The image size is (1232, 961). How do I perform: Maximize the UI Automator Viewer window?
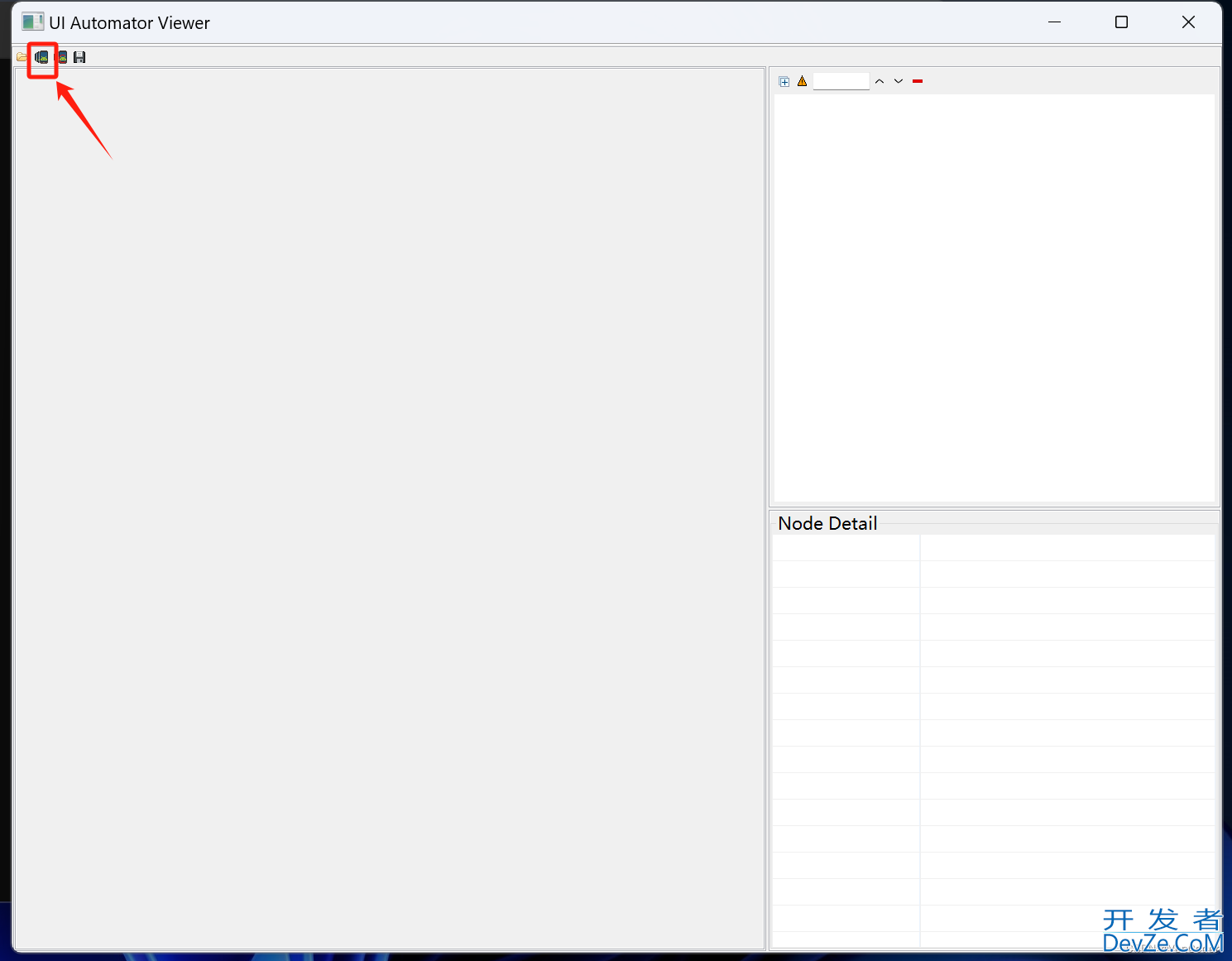(x=1121, y=22)
